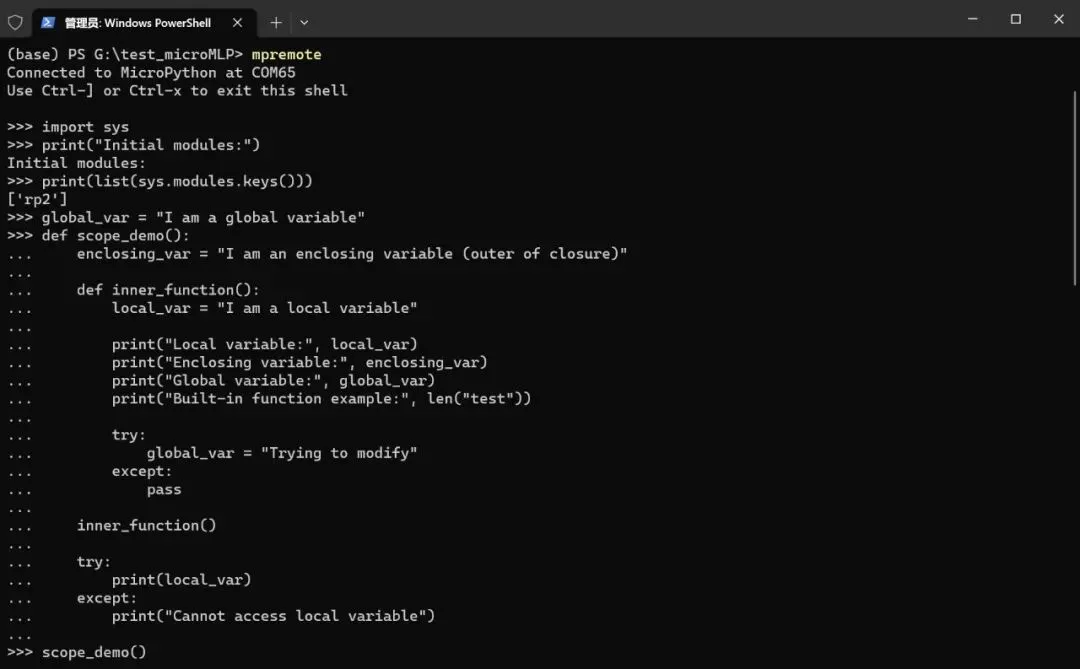The image size is (1080, 669).
Task: Click the 'Connected to MicroPython at COM65' line
Action: (151, 72)
